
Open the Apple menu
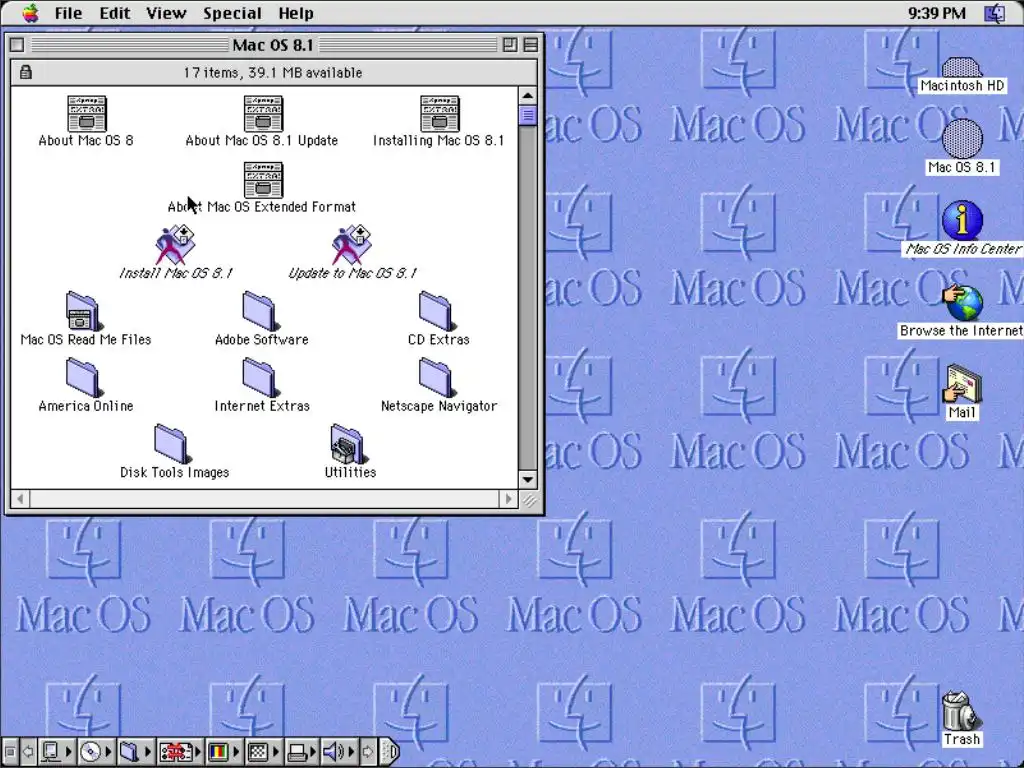point(30,13)
